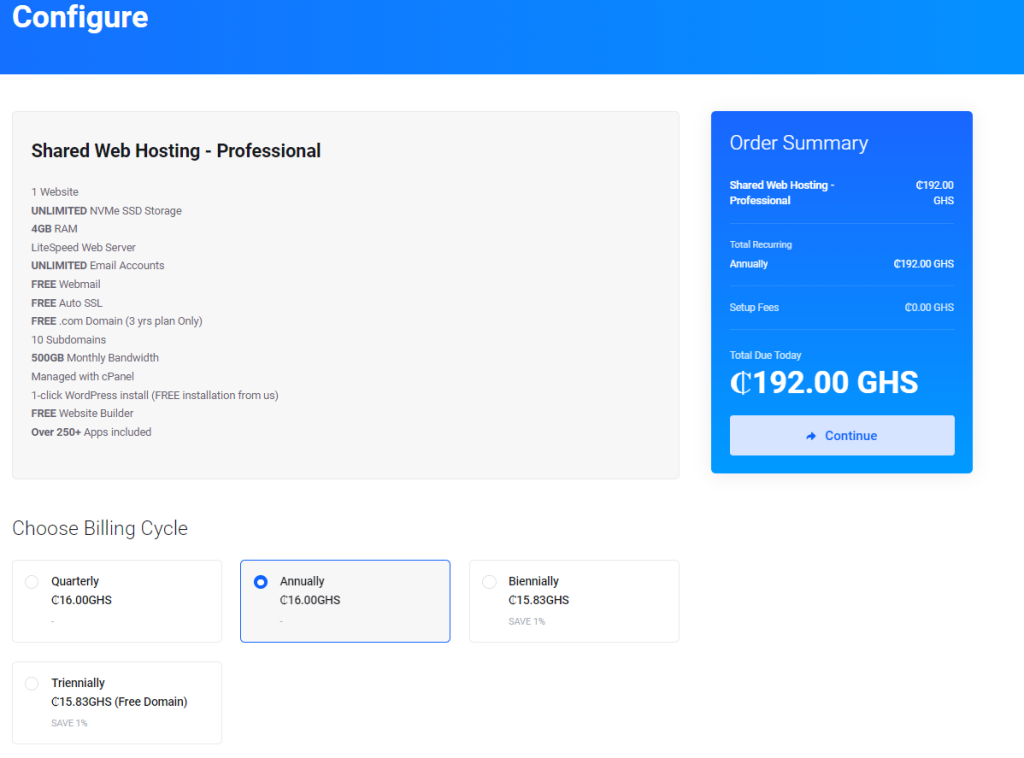Click the Managed with cPanel line
The height and width of the screenshot is (758, 1024).
point(83,377)
